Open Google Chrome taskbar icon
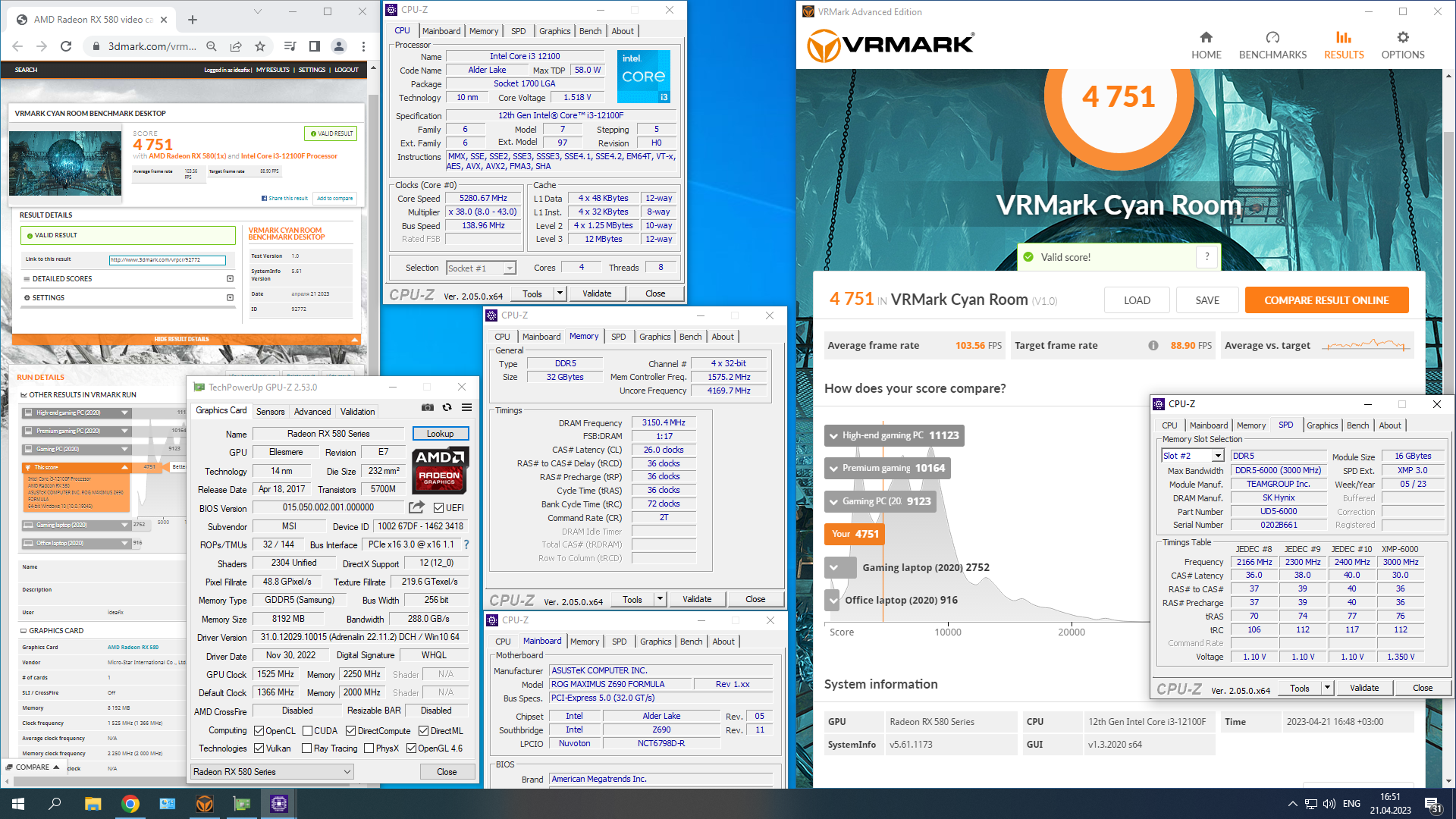The width and height of the screenshot is (1456, 819). pos(130,804)
